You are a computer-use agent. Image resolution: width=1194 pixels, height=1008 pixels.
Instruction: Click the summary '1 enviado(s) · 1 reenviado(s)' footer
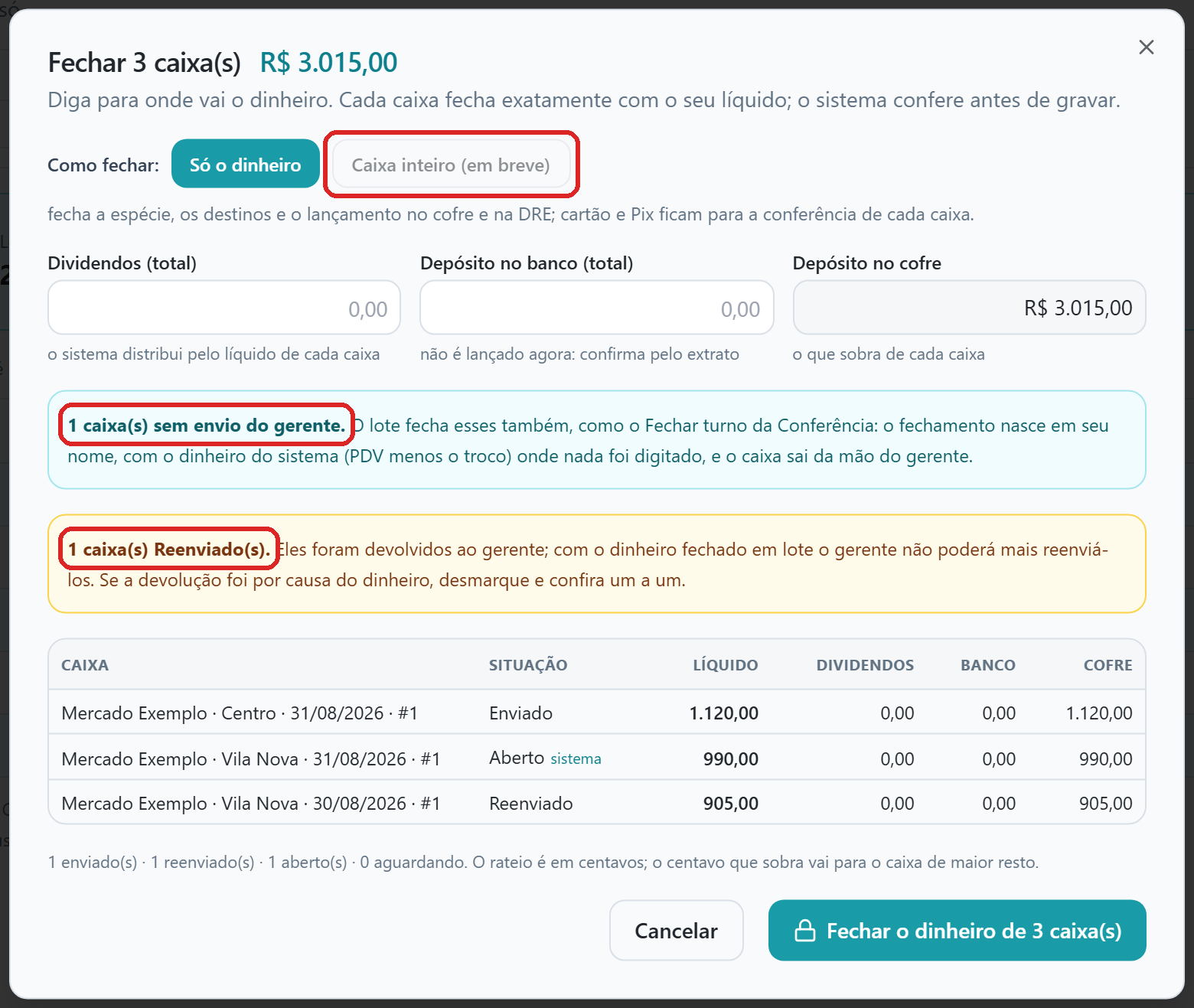pyautogui.click(x=151, y=862)
